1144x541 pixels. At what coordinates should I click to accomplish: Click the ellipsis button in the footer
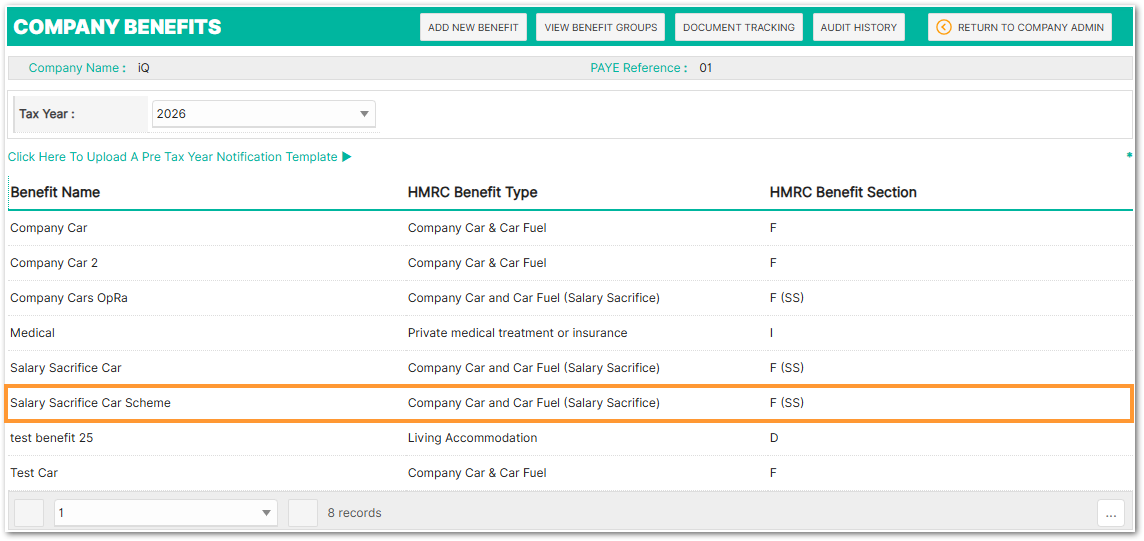(1110, 513)
